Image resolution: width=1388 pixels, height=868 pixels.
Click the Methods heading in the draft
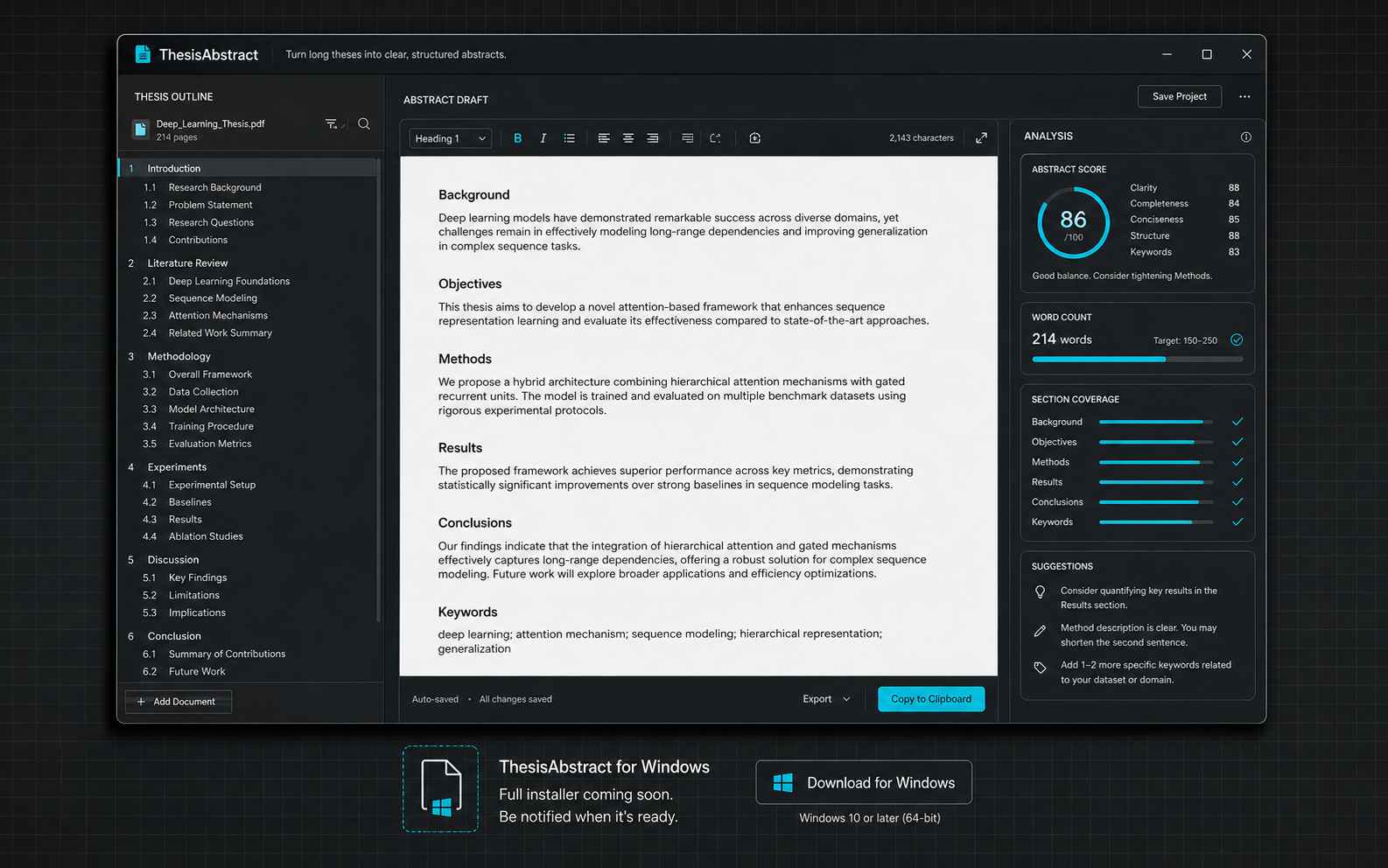pyautogui.click(x=465, y=360)
